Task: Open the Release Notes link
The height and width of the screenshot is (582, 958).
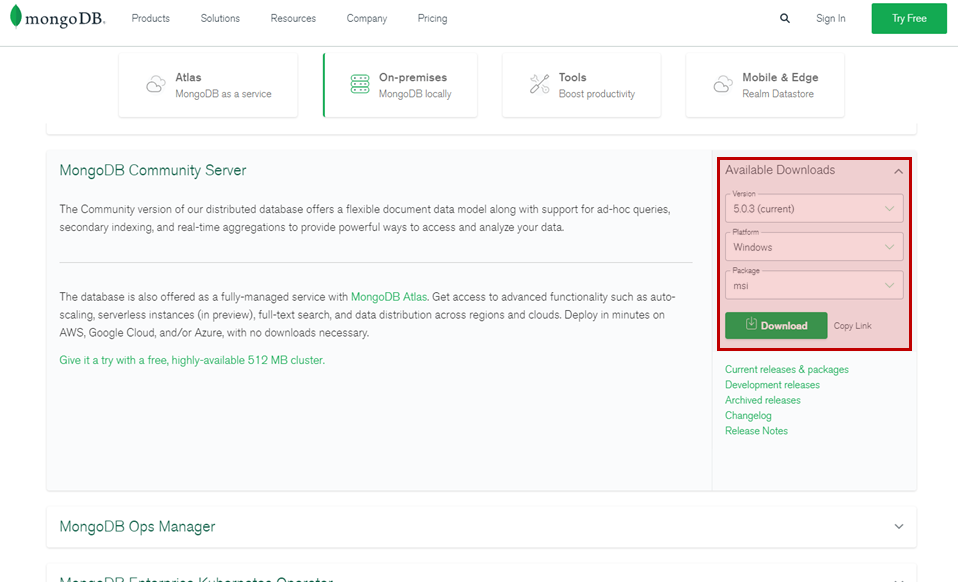Action: coord(756,431)
